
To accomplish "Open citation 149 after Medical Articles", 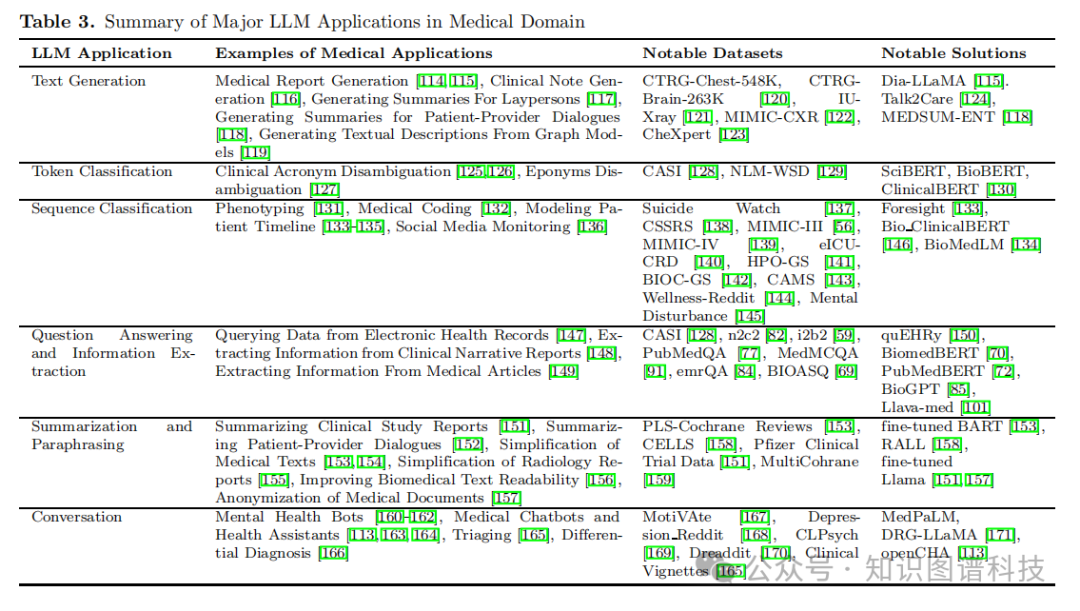I will click(564, 371).
